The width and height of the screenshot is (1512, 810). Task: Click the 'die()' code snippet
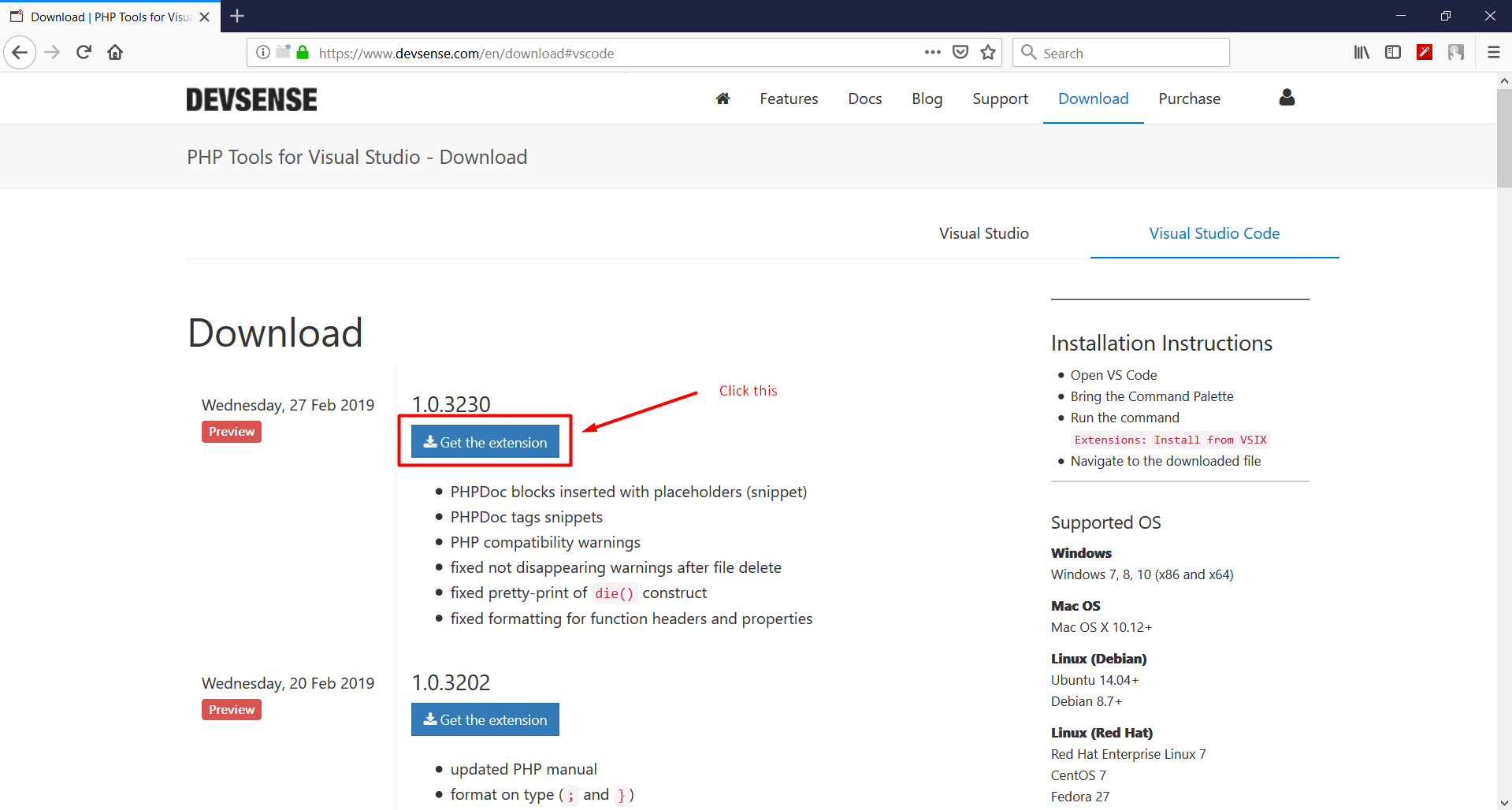[x=614, y=593]
